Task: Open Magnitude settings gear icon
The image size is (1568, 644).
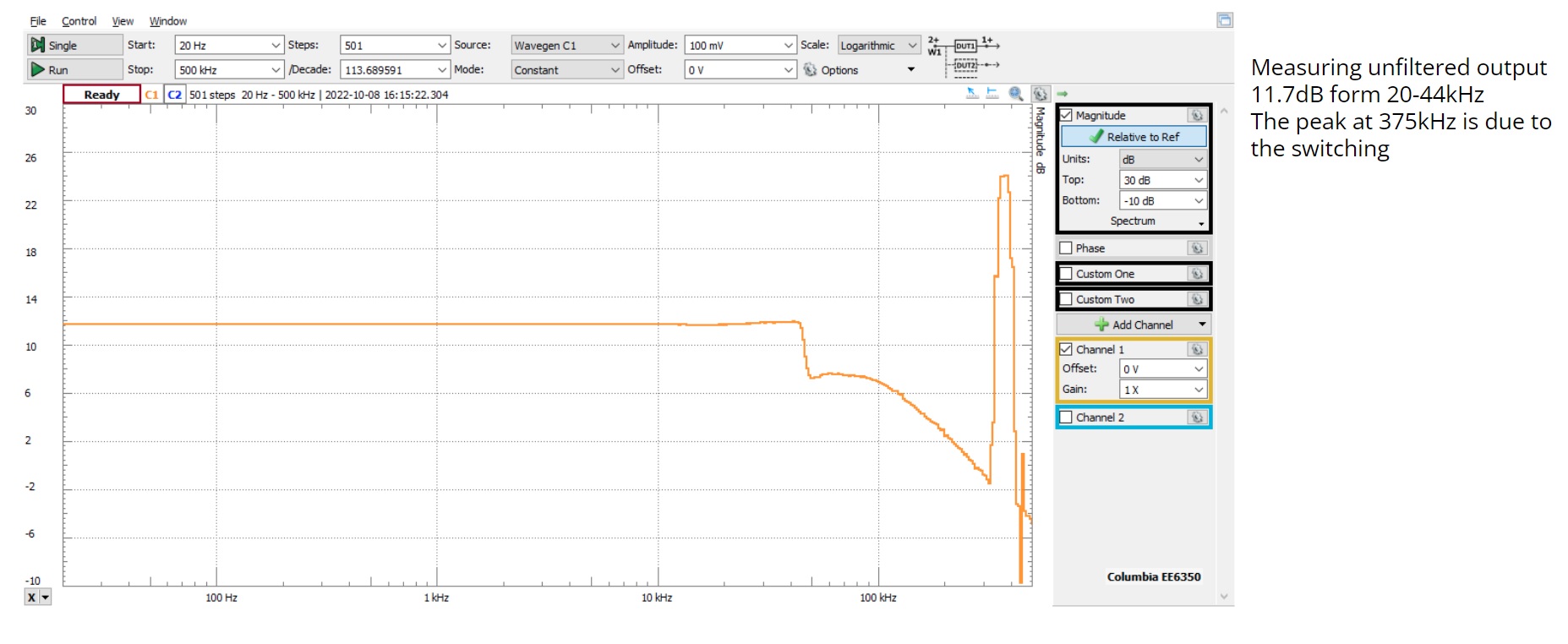Action: (x=1197, y=115)
